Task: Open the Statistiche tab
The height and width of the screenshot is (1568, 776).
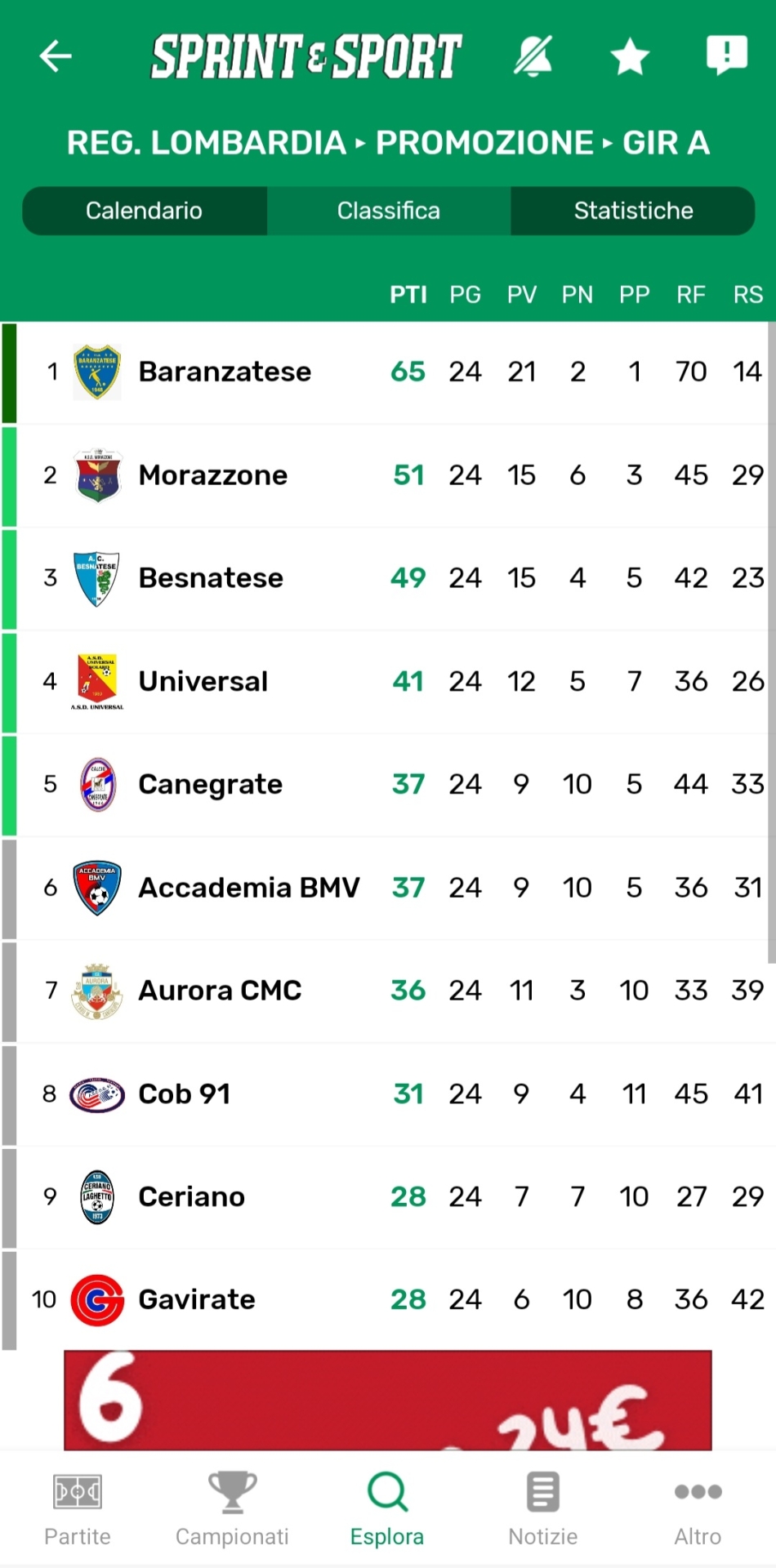Action: pyautogui.click(x=633, y=211)
